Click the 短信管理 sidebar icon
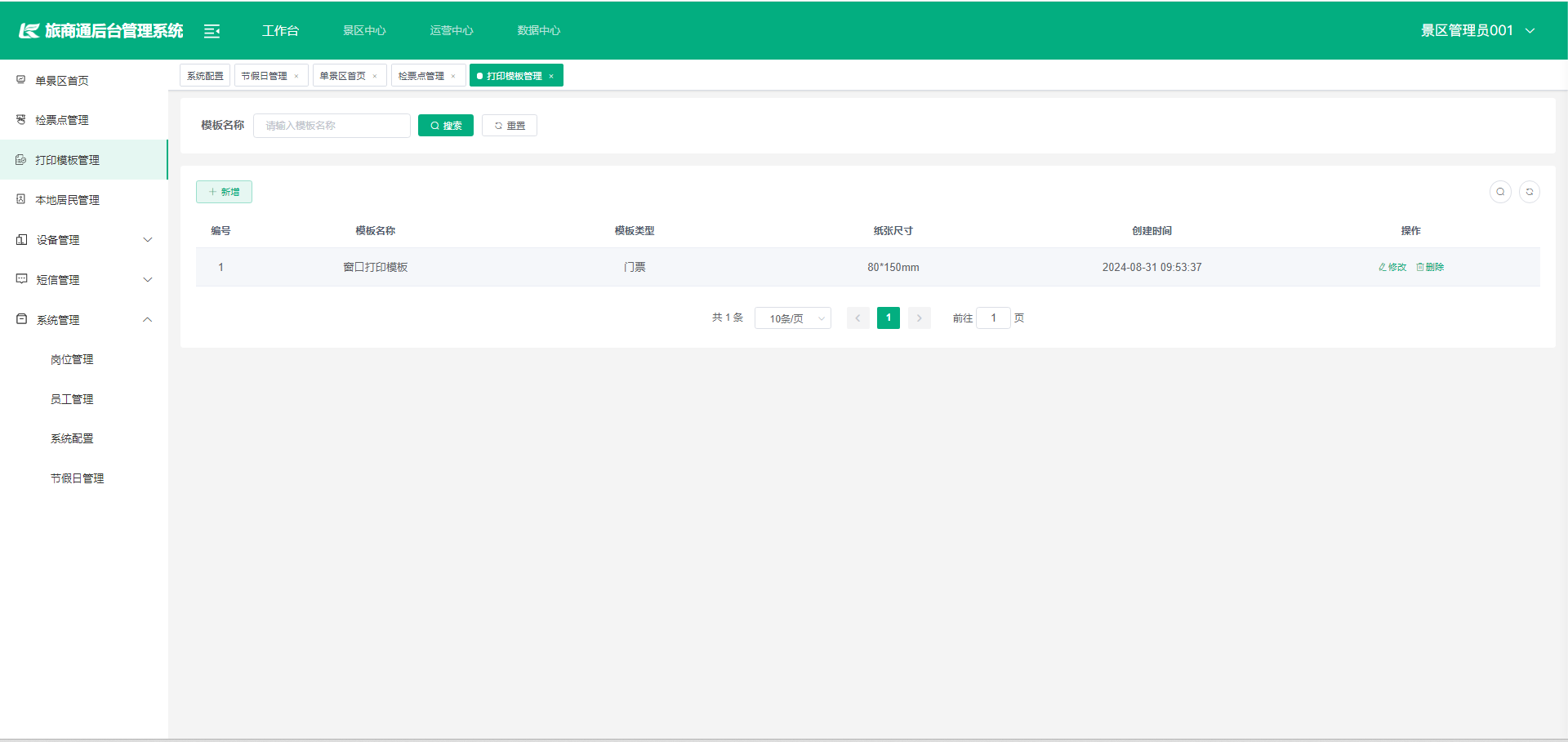 coord(22,279)
